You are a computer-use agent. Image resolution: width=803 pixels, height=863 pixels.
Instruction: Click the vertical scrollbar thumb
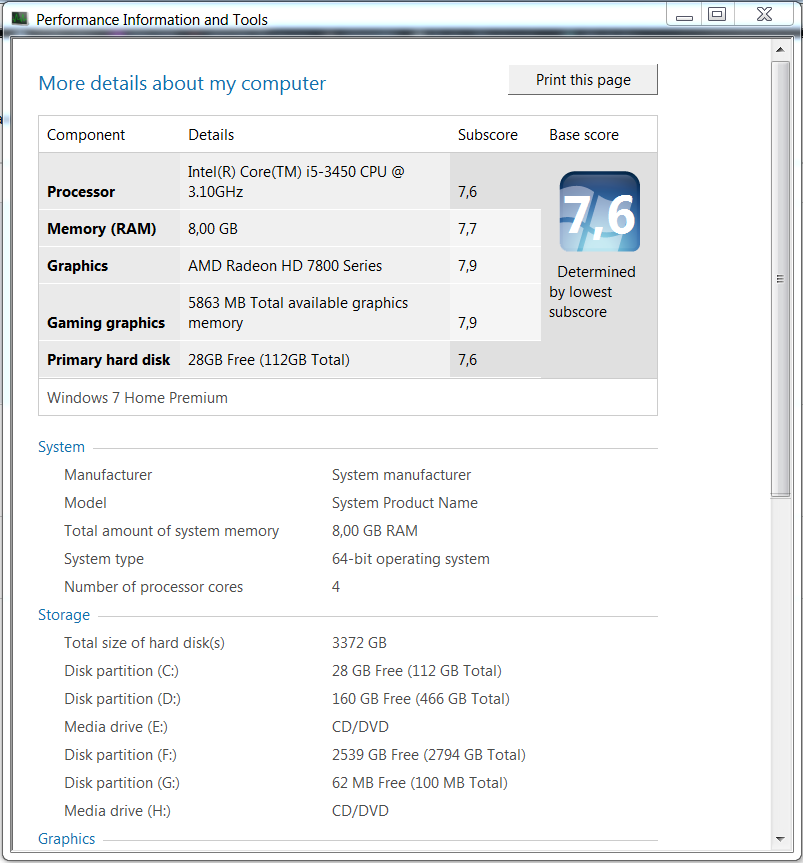781,278
